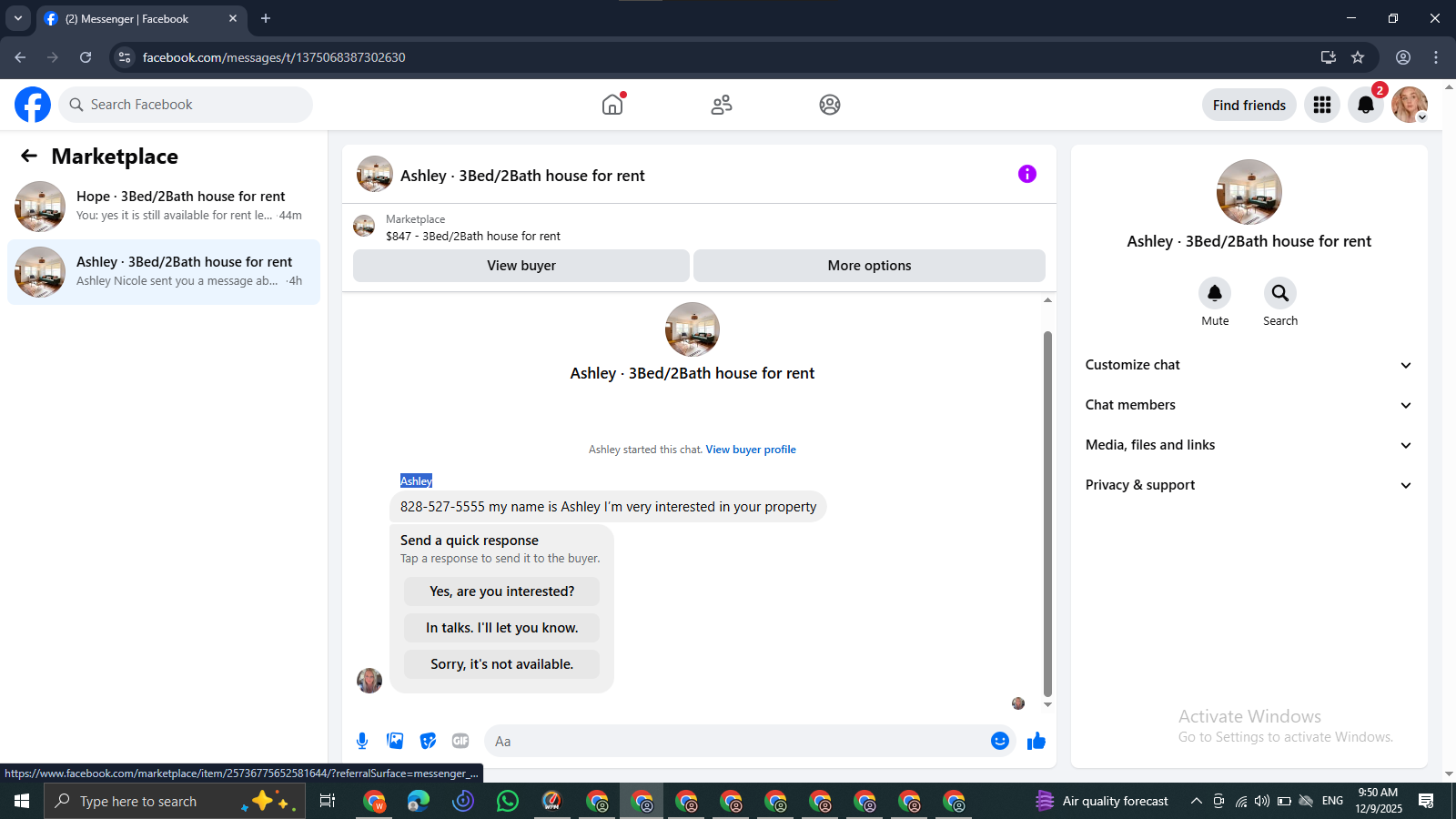
Task: Open the Chrome profile icon
Action: tap(1403, 57)
